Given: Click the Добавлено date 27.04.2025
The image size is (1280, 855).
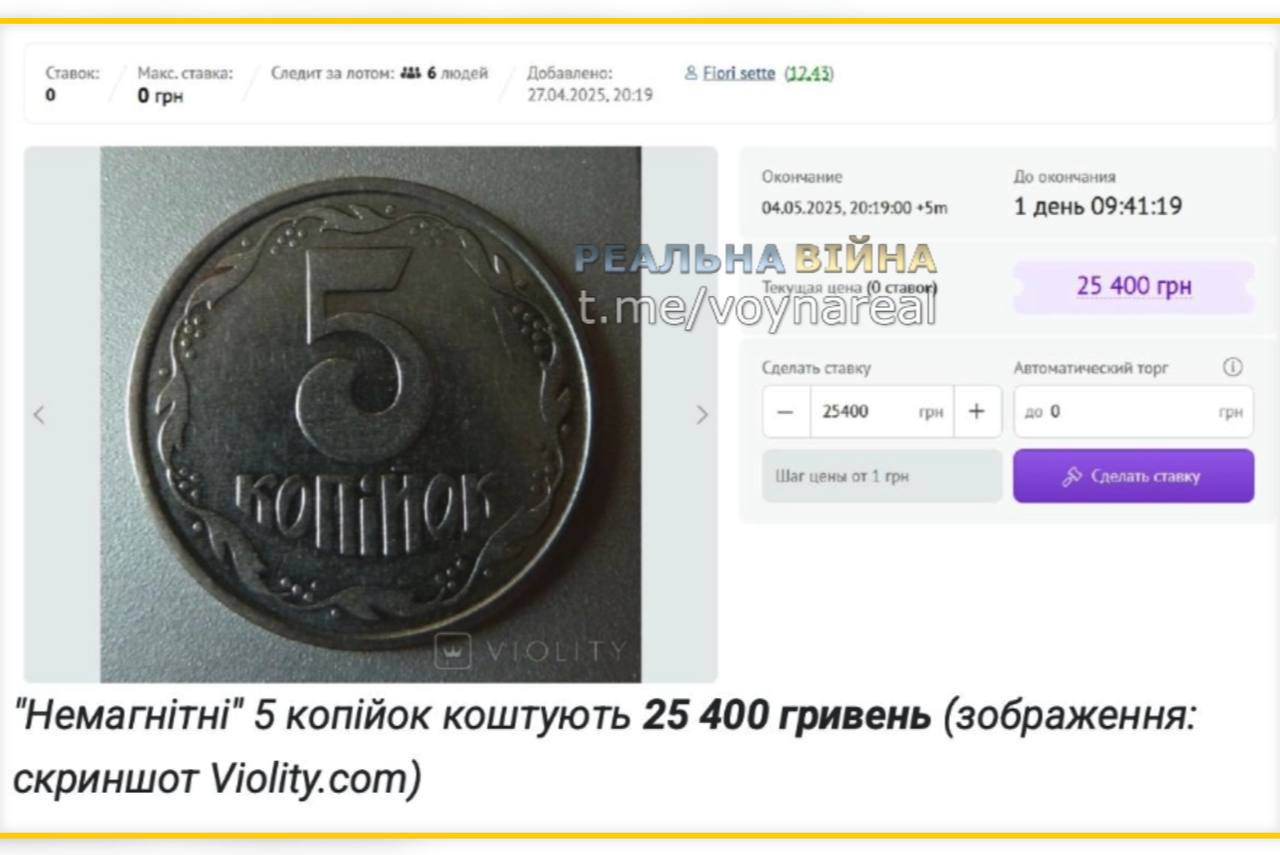Looking at the screenshot, I should 590,95.
